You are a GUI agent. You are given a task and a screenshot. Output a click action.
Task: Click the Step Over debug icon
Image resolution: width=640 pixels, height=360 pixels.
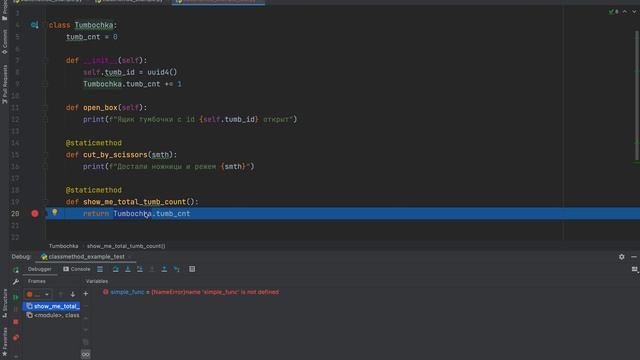click(116, 269)
